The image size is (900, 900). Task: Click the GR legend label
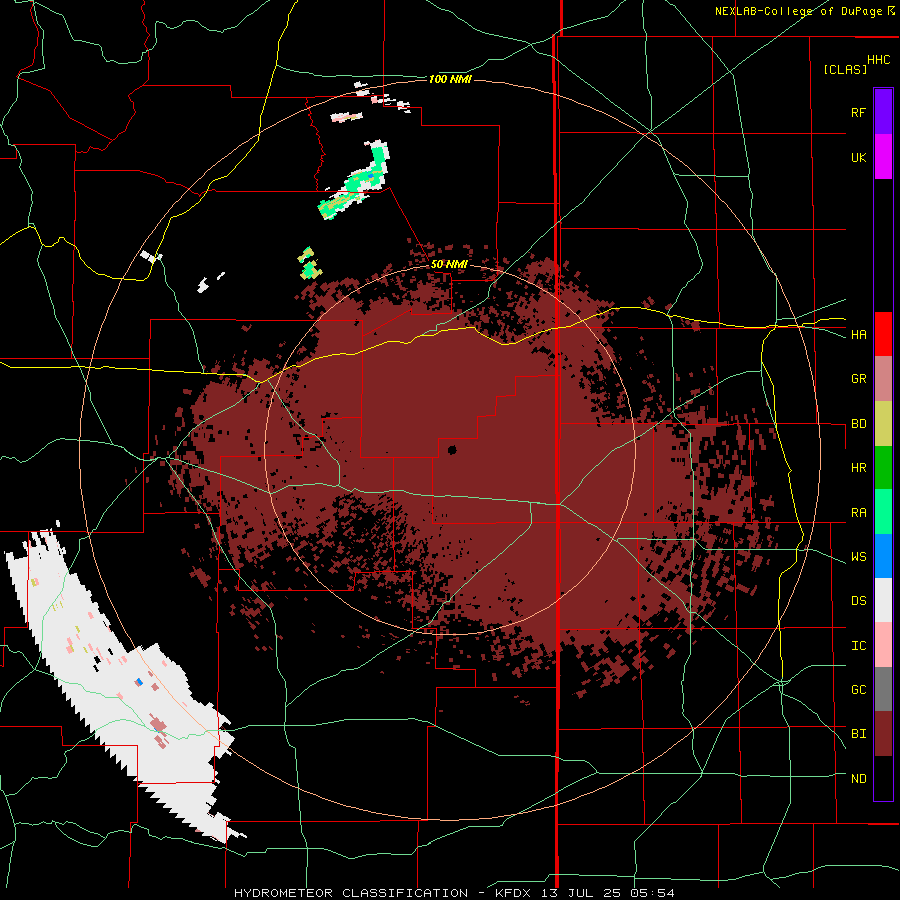pyautogui.click(x=858, y=379)
